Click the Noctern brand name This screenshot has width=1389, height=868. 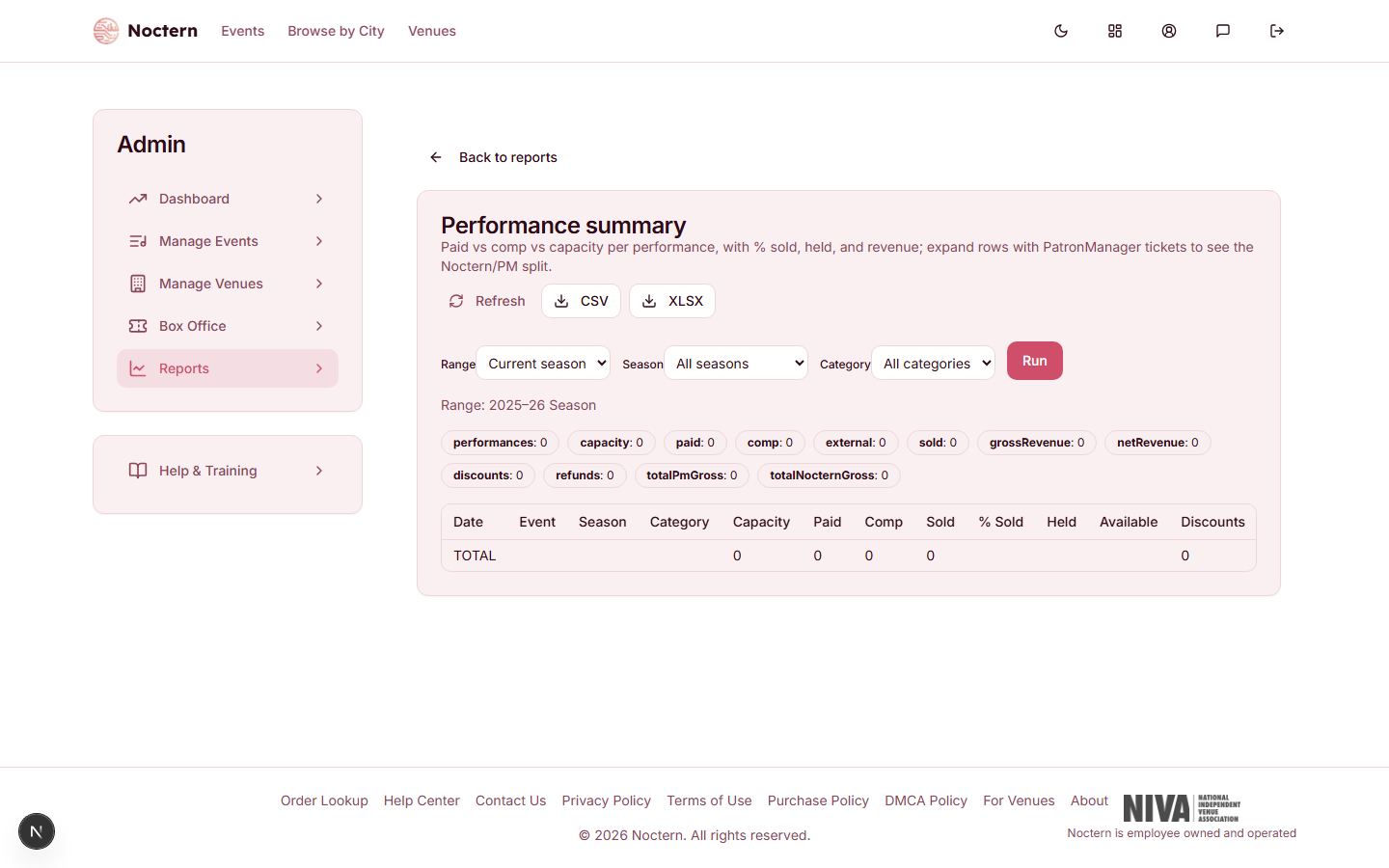tap(162, 31)
